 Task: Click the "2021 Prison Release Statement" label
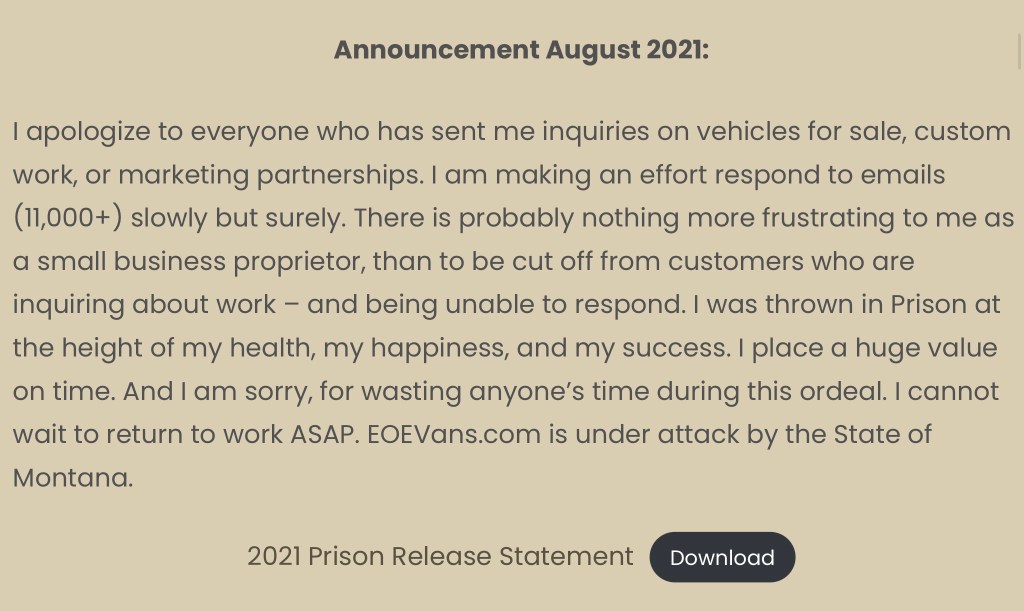(x=440, y=556)
